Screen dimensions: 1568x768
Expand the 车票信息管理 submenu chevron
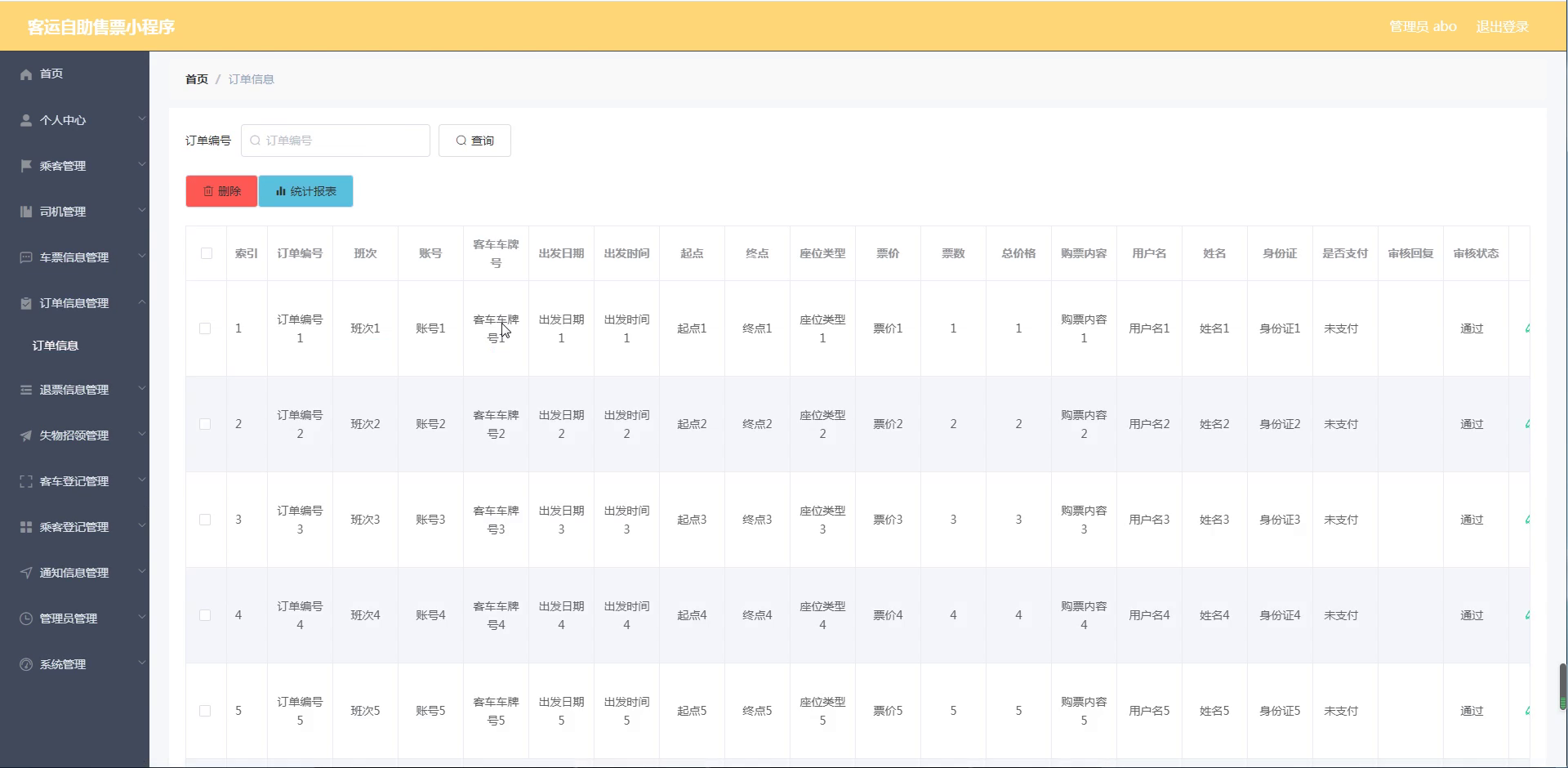[141, 256]
